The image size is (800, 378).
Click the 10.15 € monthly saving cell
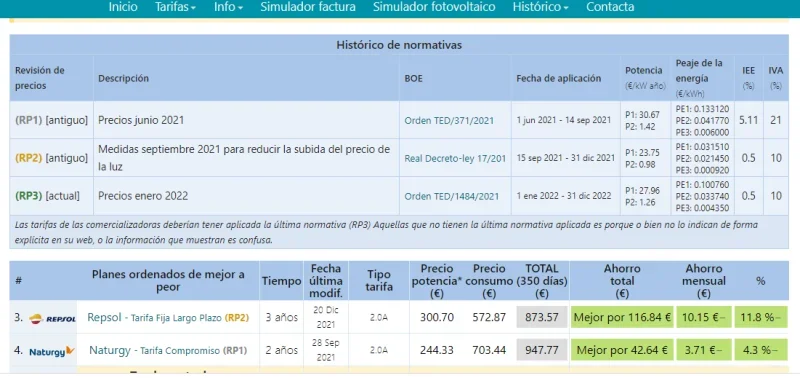point(704,317)
